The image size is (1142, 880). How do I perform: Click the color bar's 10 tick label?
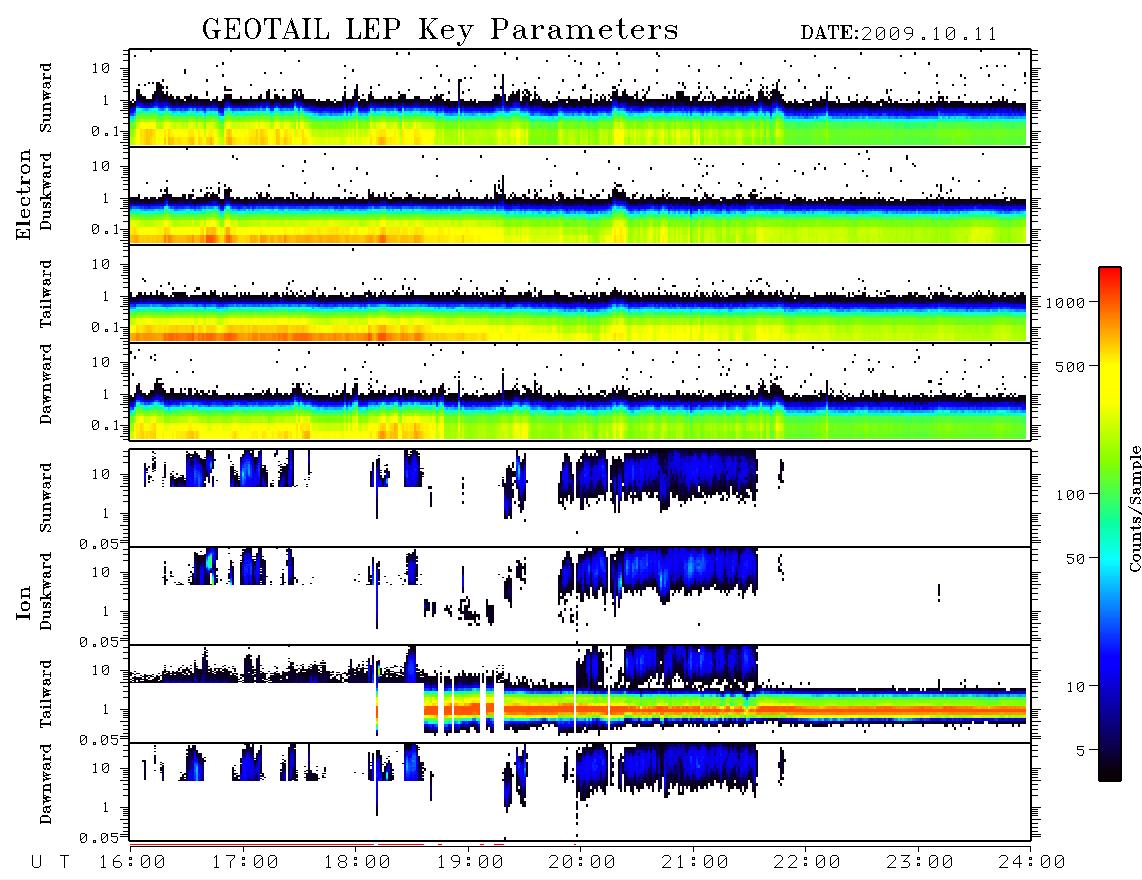(x=1075, y=686)
